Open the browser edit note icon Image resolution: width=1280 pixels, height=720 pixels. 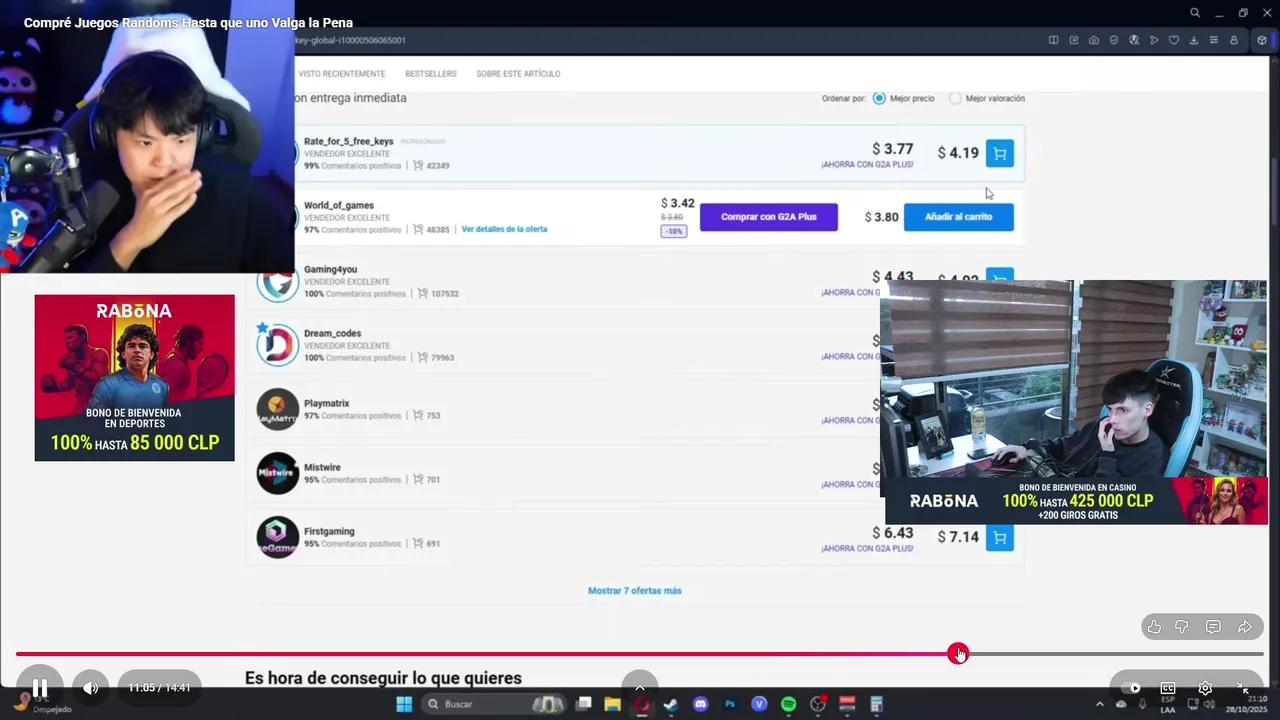[x=1073, y=40]
